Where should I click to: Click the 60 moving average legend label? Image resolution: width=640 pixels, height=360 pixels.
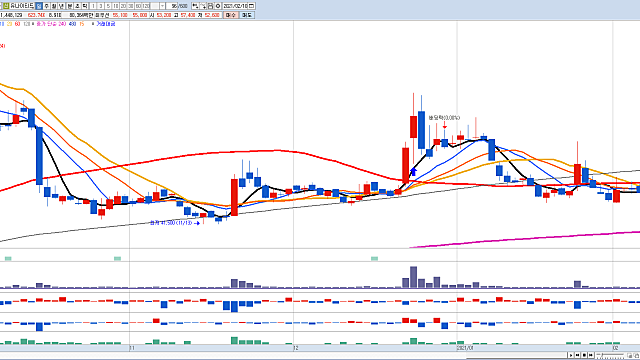tap(17, 24)
